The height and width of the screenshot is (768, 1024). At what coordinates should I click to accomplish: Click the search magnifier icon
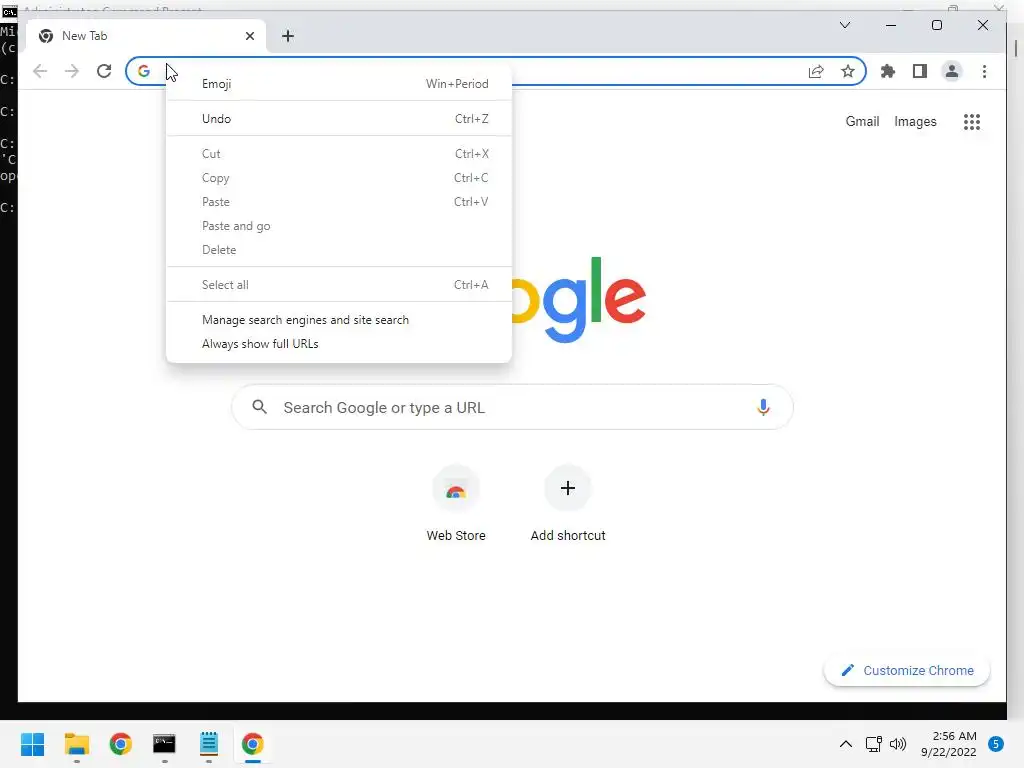[259, 408]
